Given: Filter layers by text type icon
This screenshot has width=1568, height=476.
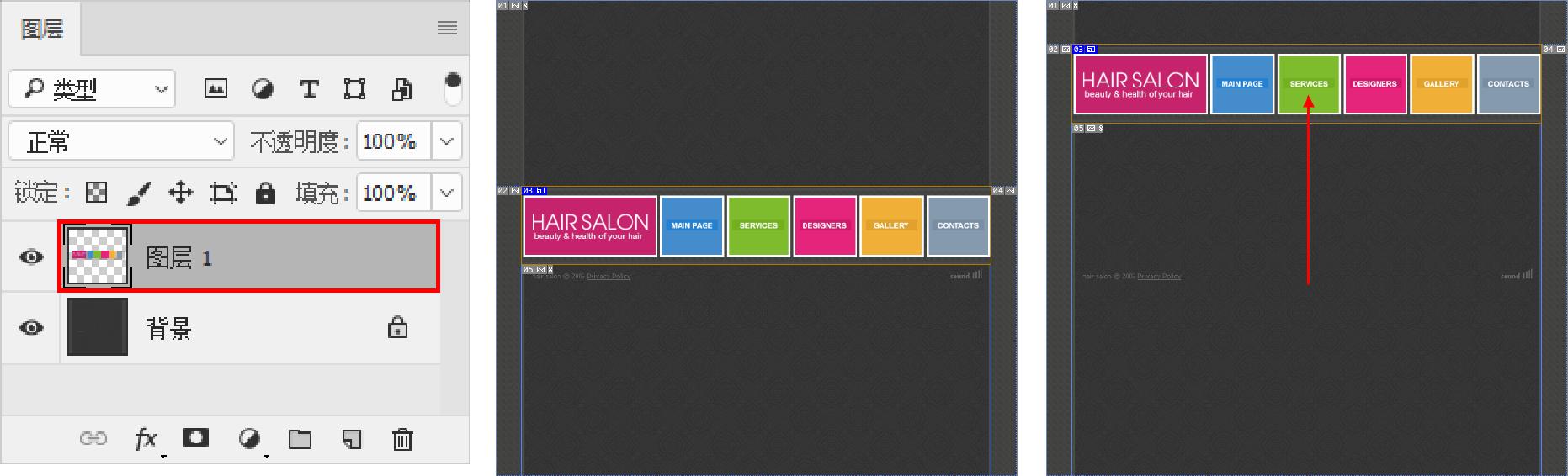Looking at the screenshot, I should [x=309, y=88].
